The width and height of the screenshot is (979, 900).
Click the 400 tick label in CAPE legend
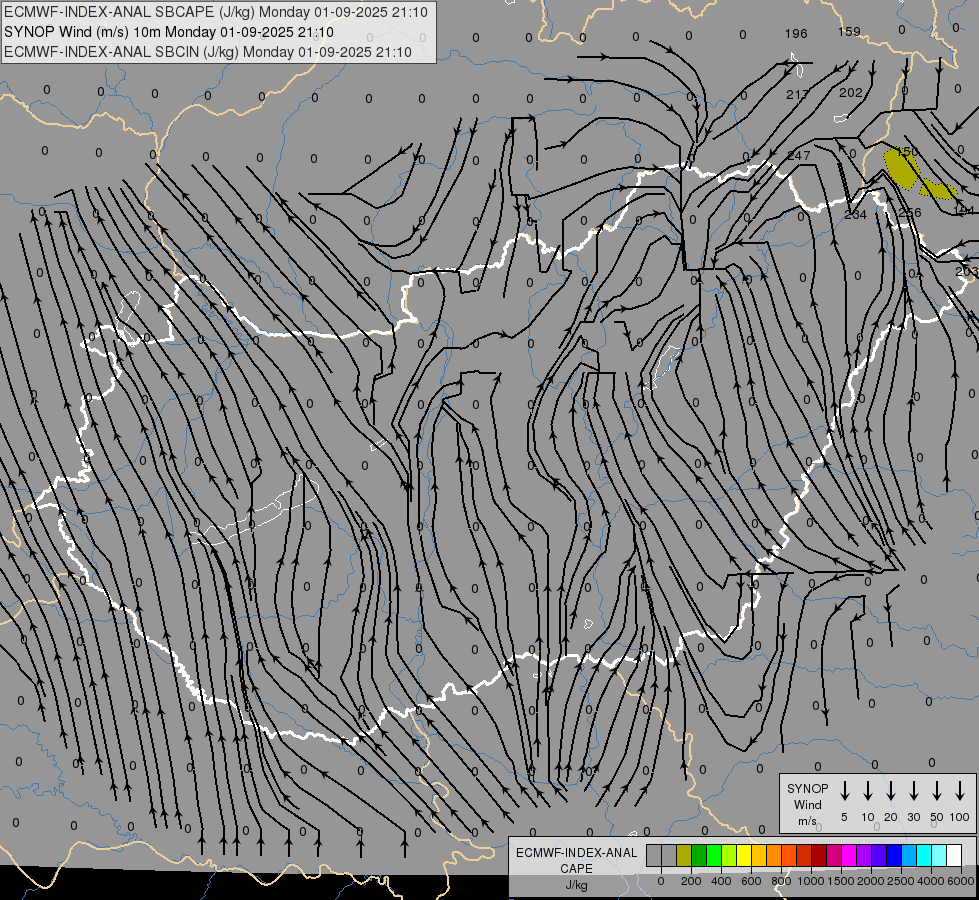coord(721,881)
